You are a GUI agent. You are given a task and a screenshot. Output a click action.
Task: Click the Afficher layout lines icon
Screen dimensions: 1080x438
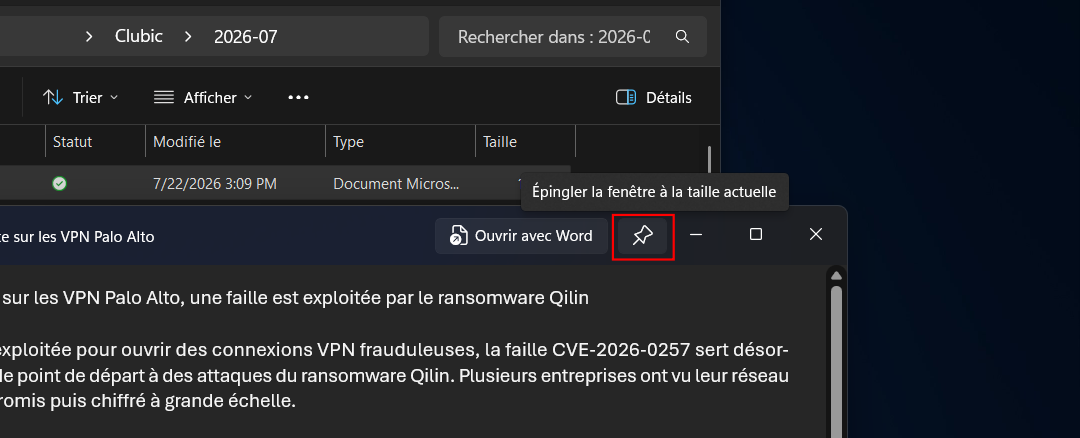pyautogui.click(x=163, y=98)
